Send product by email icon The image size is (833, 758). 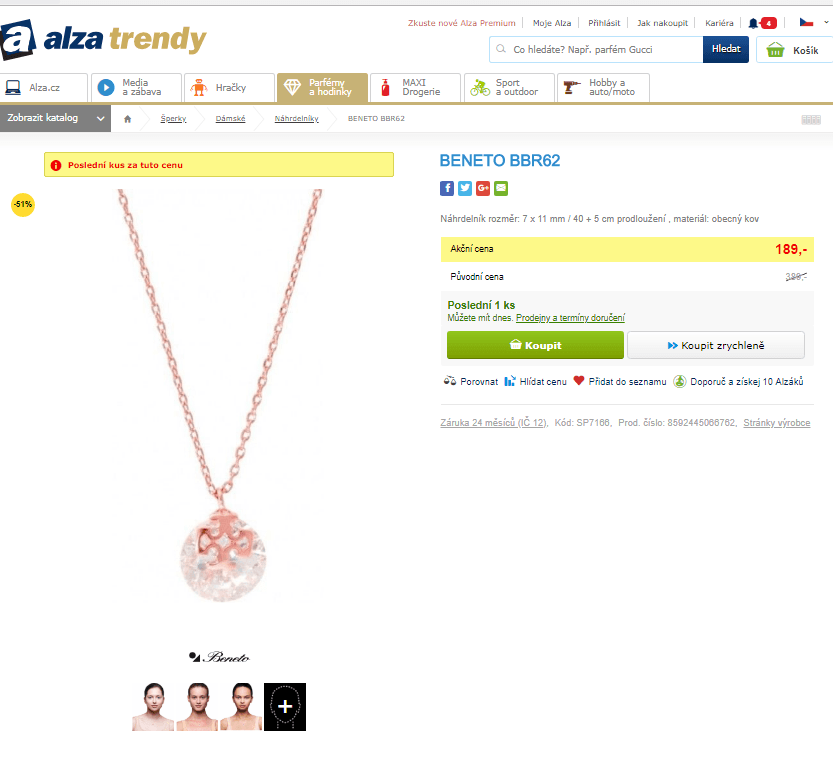coord(501,188)
